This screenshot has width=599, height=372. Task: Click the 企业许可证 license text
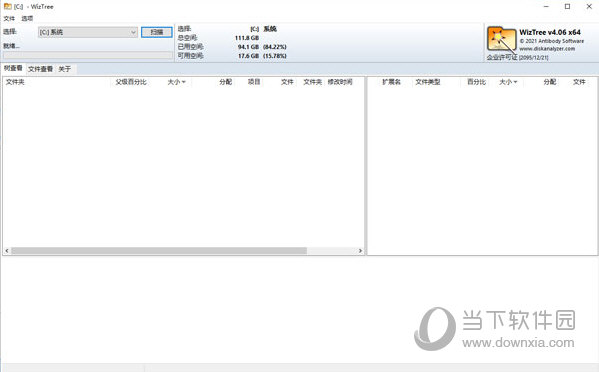pos(517,57)
